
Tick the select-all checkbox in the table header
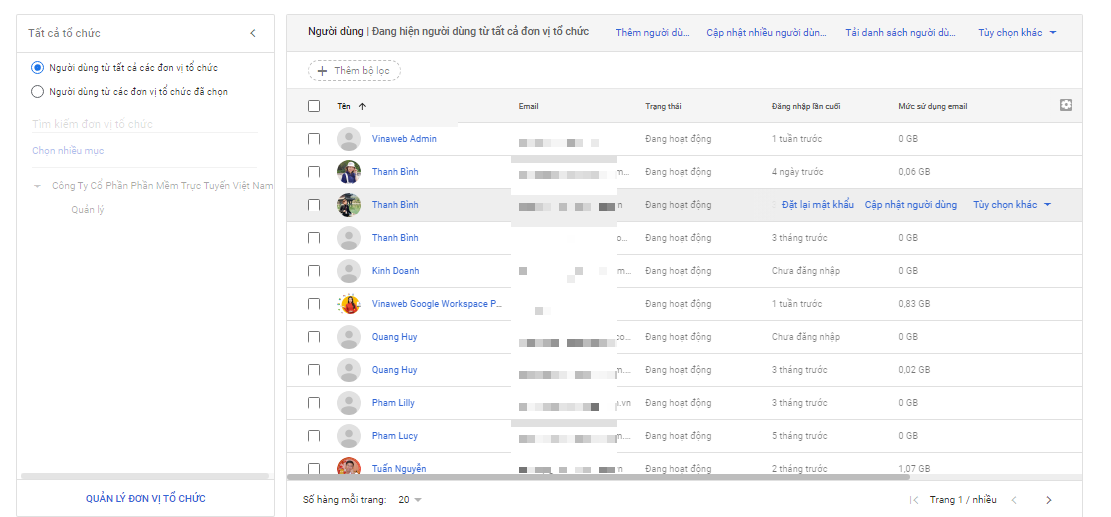(x=314, y=106)
